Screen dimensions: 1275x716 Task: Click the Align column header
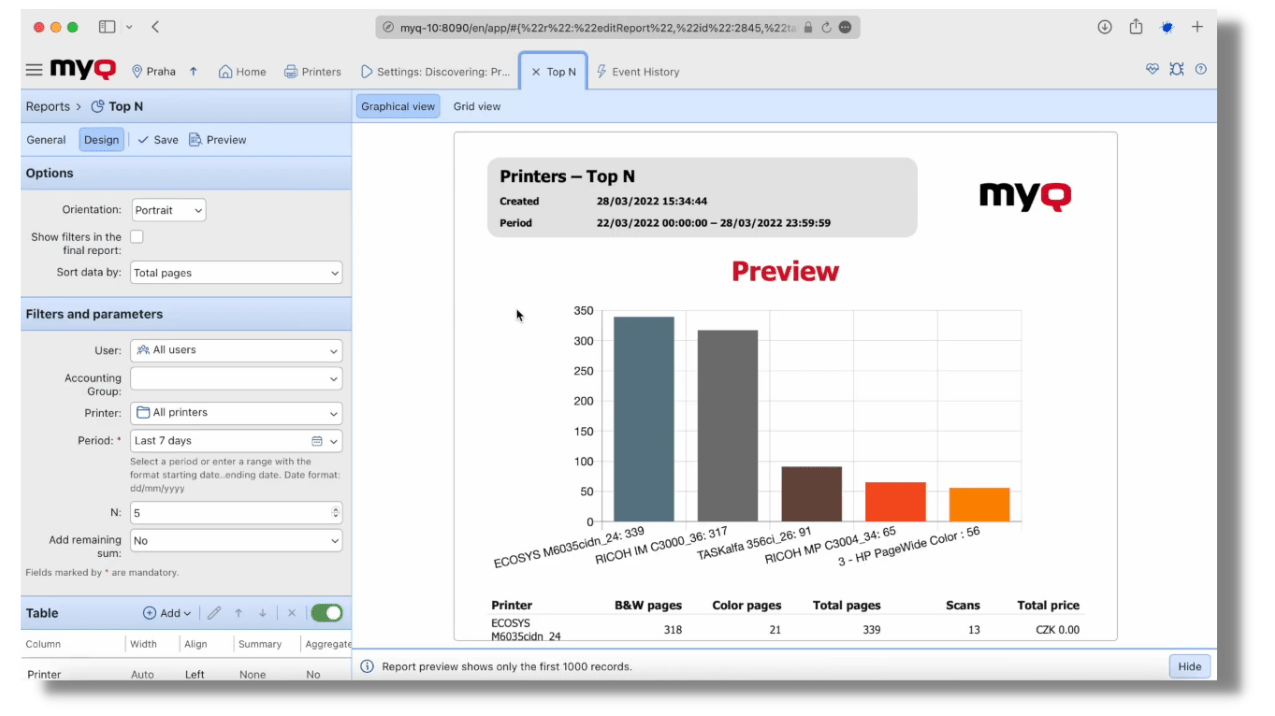[195, 644]
